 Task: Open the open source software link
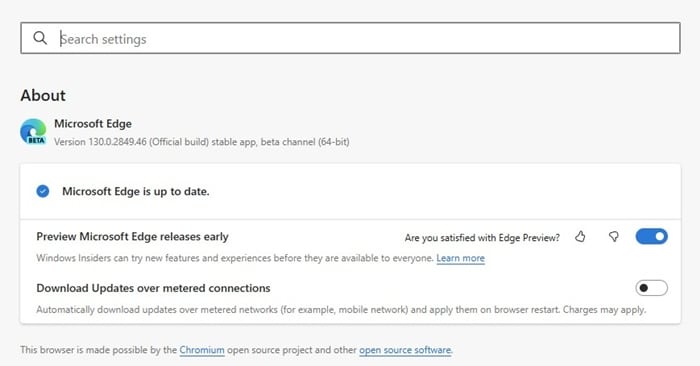[x=405, y=350]
